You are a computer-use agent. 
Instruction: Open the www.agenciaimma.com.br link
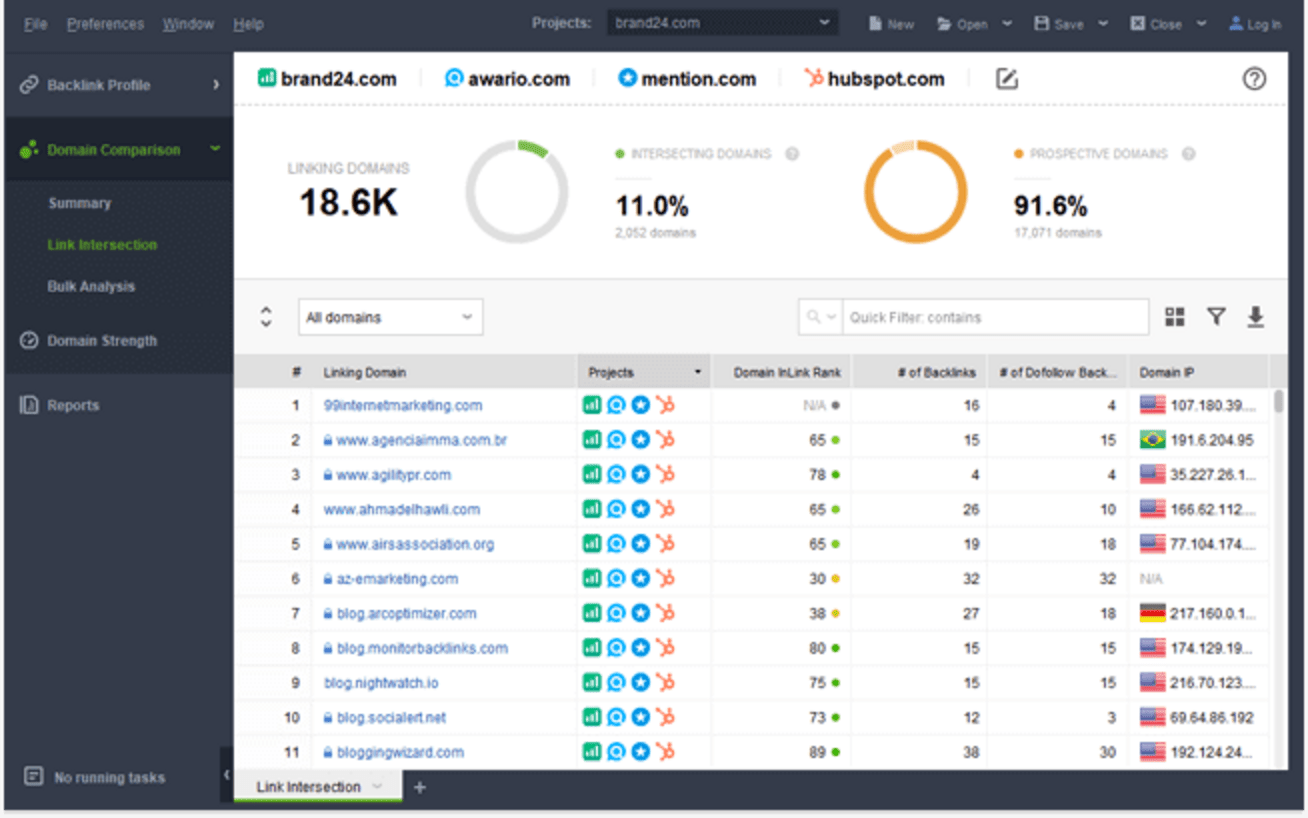[x=421, y=440]
